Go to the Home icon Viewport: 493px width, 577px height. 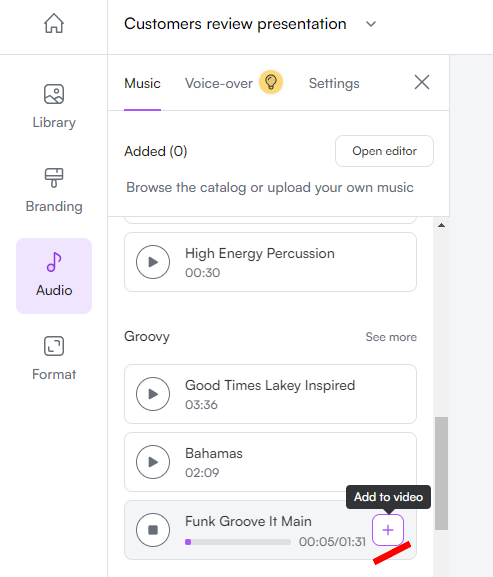(54, 24)
